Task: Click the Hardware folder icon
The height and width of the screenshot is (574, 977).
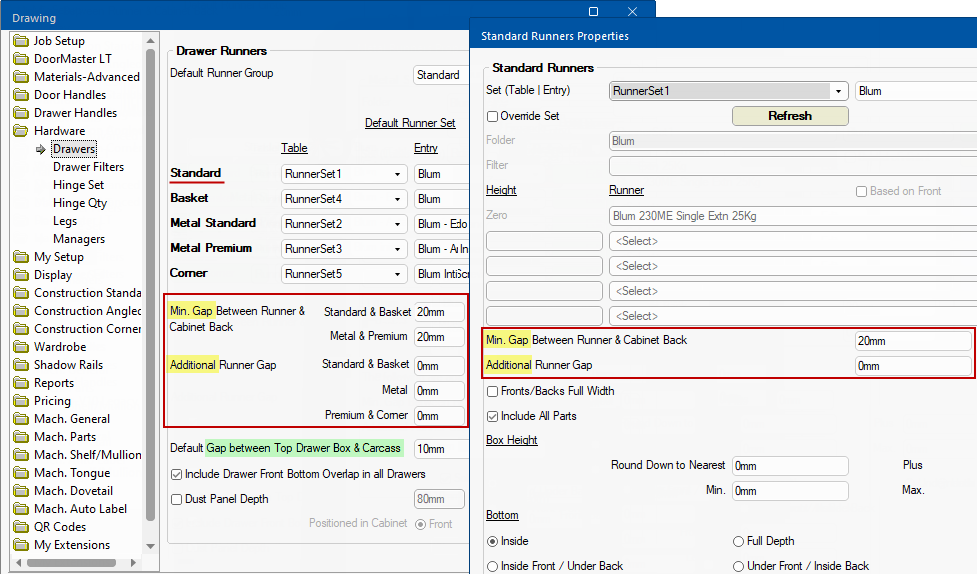Action: (x=21, y=131)
